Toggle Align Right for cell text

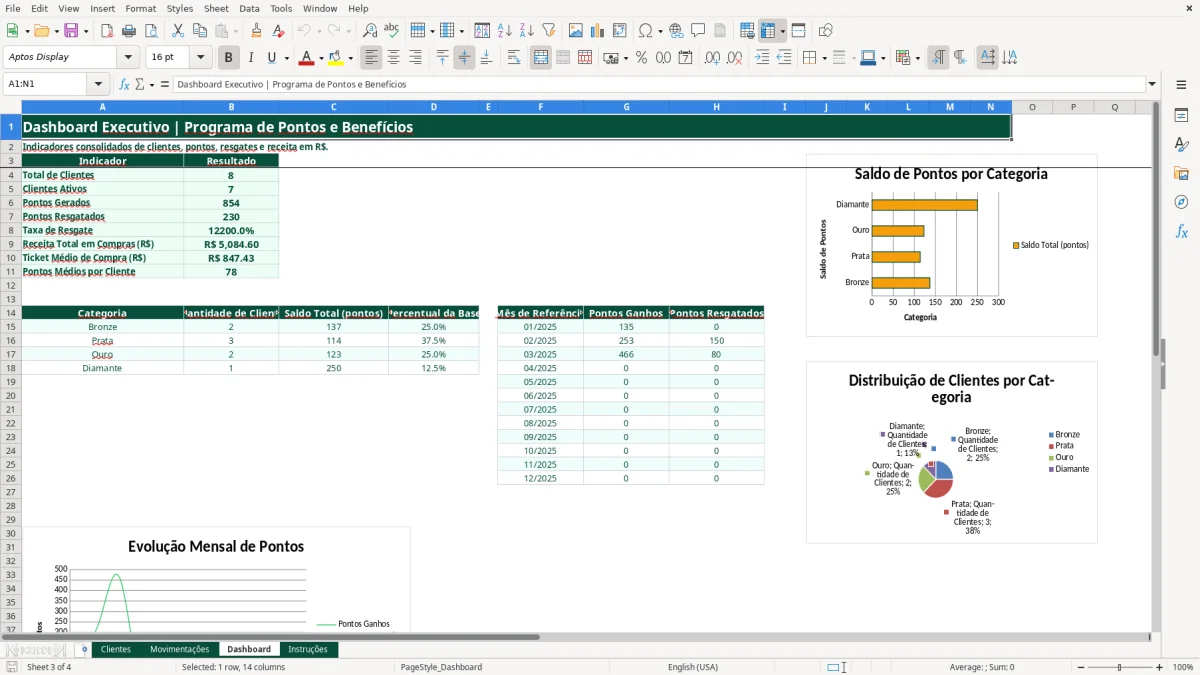(415, 58)
